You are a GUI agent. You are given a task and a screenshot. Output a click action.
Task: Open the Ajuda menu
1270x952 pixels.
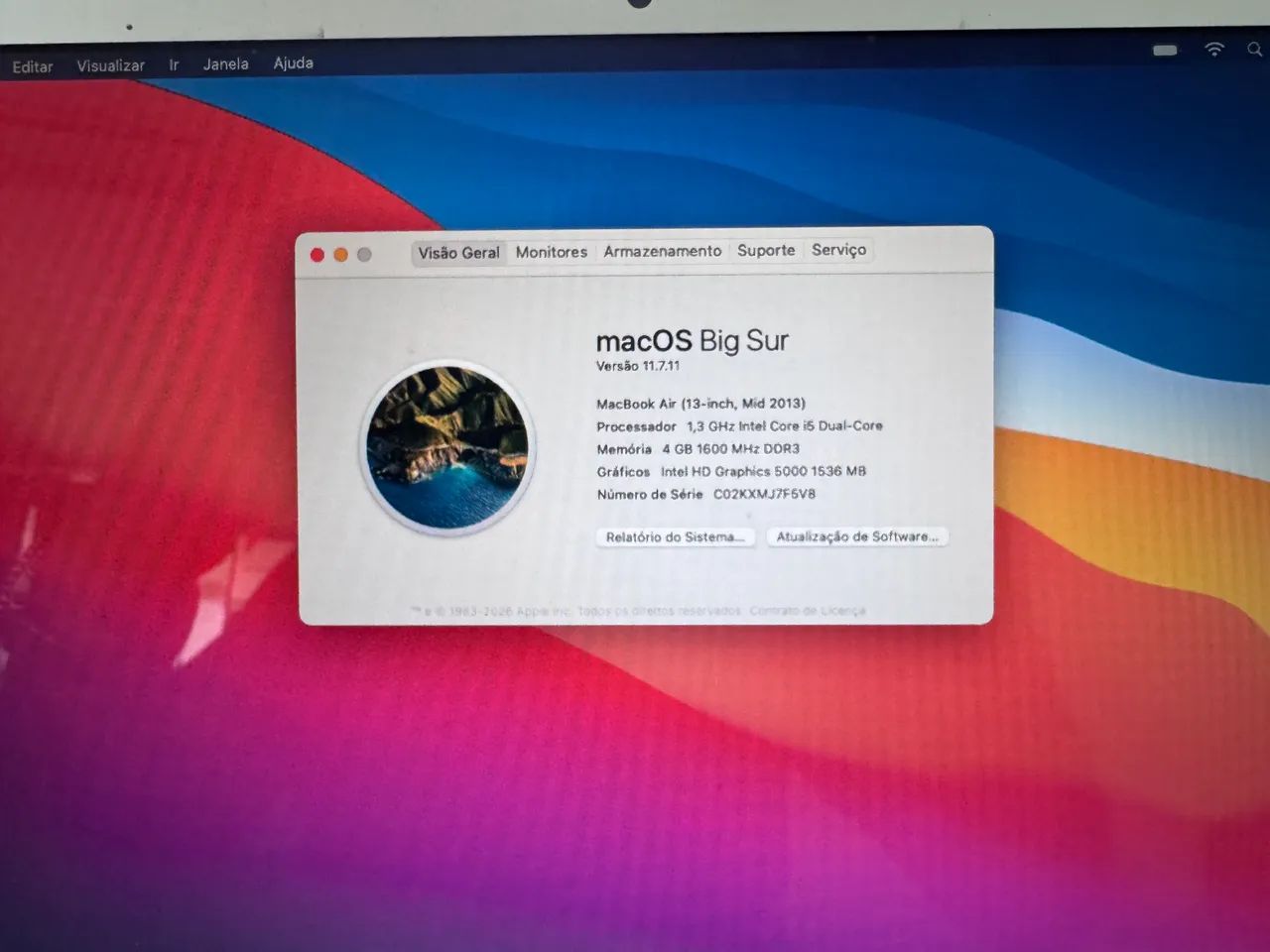(293, 62)
